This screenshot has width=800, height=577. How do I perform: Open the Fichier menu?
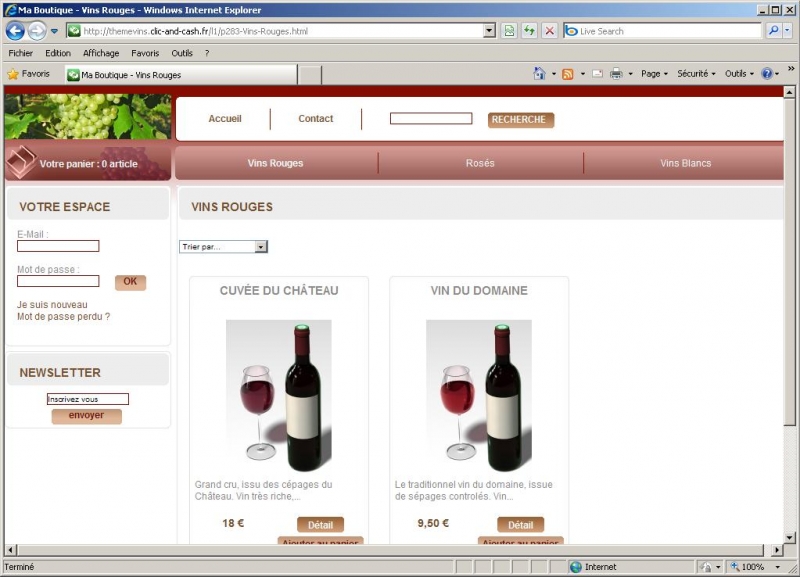20,53
